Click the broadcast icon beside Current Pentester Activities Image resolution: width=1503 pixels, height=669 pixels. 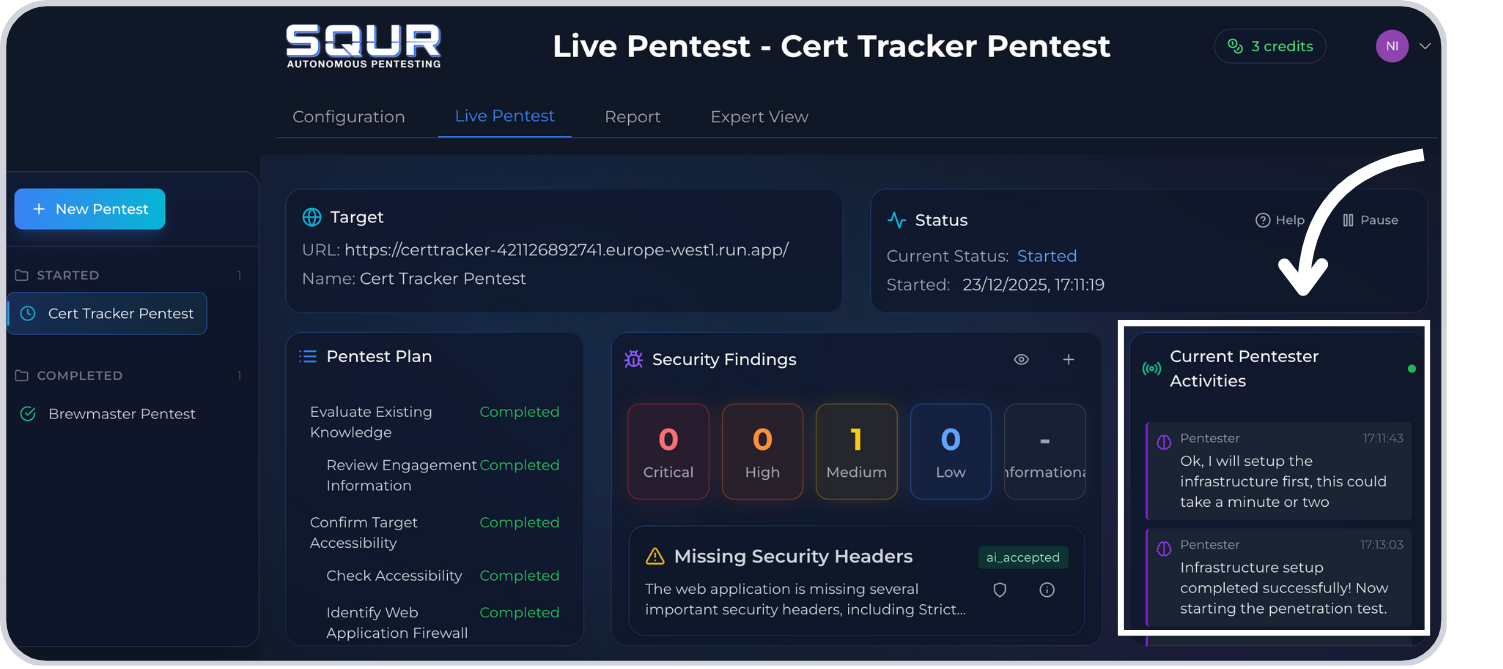1152,368
